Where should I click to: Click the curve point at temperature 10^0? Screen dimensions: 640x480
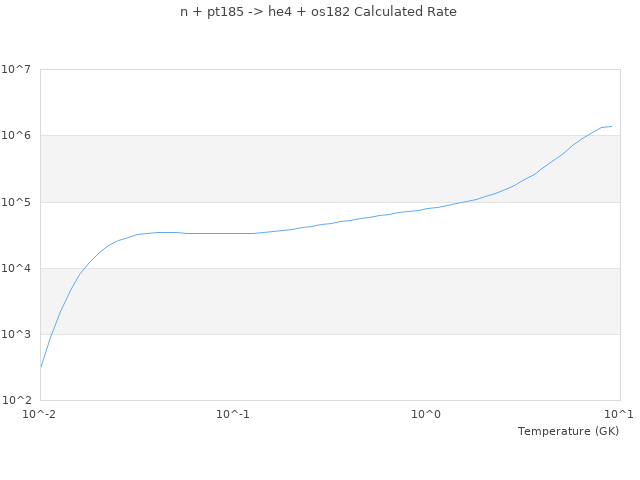tap(427, 209)
